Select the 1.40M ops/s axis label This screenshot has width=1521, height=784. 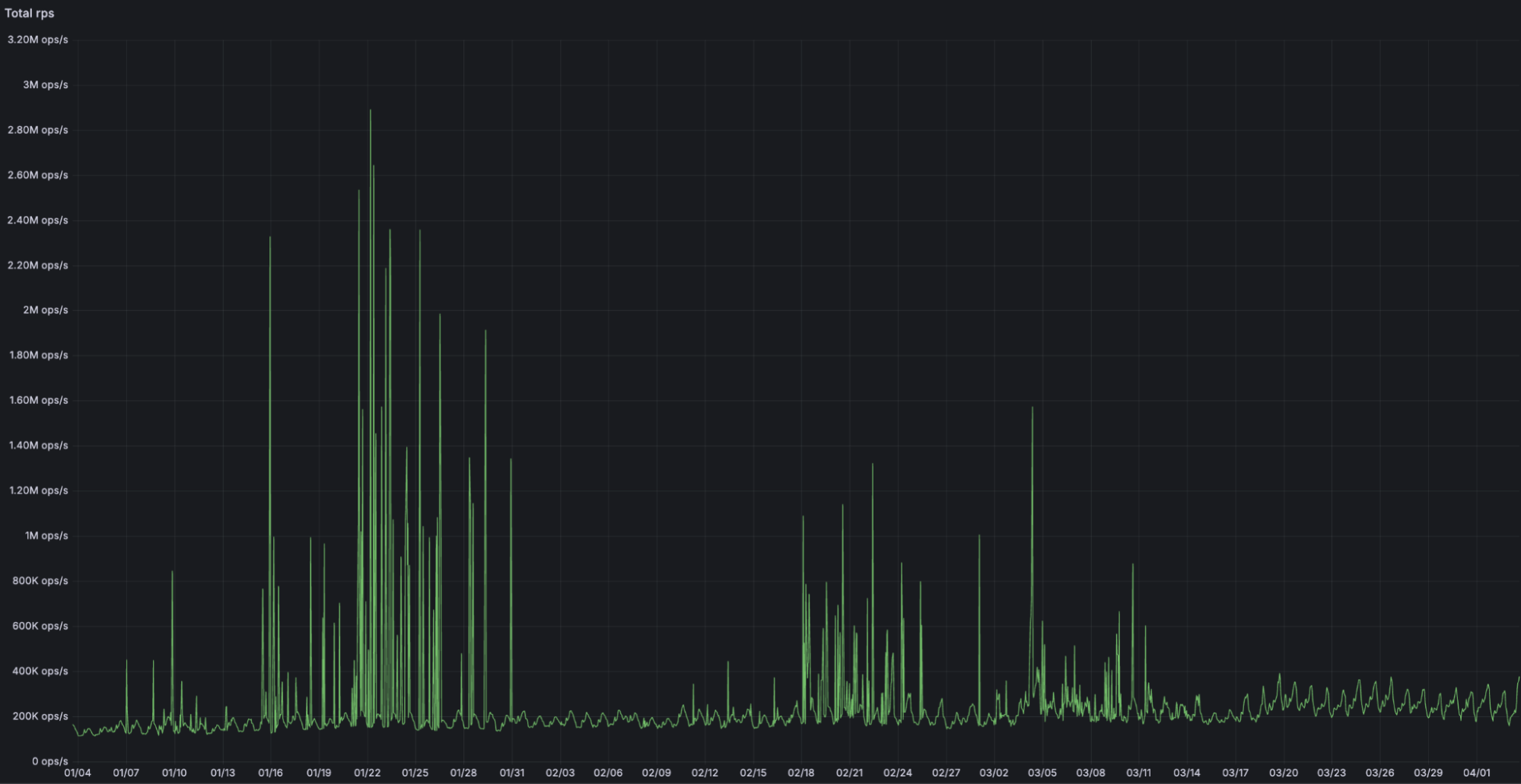point(39,446)
